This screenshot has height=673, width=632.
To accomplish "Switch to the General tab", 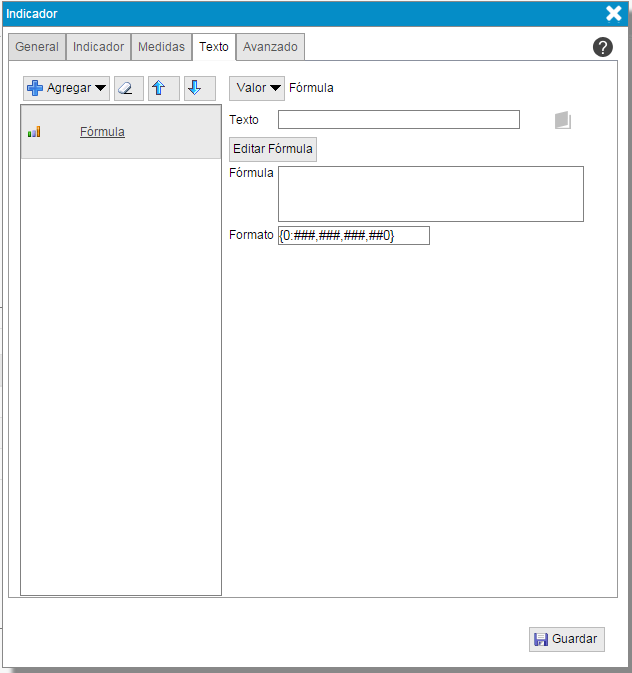I will click(37, 47).
